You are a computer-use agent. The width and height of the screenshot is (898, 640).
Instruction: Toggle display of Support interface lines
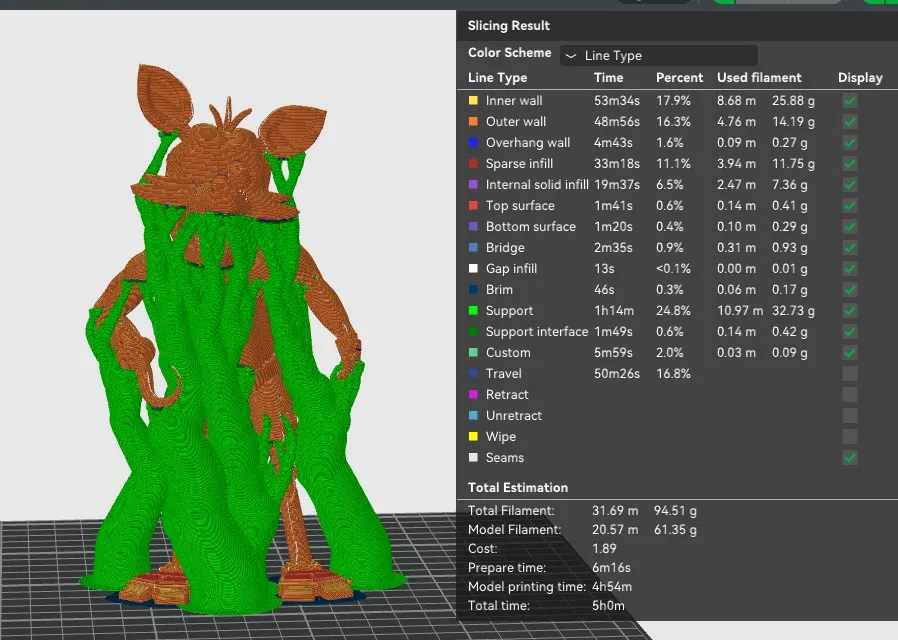pyautogui.click(x=850, y=331)
